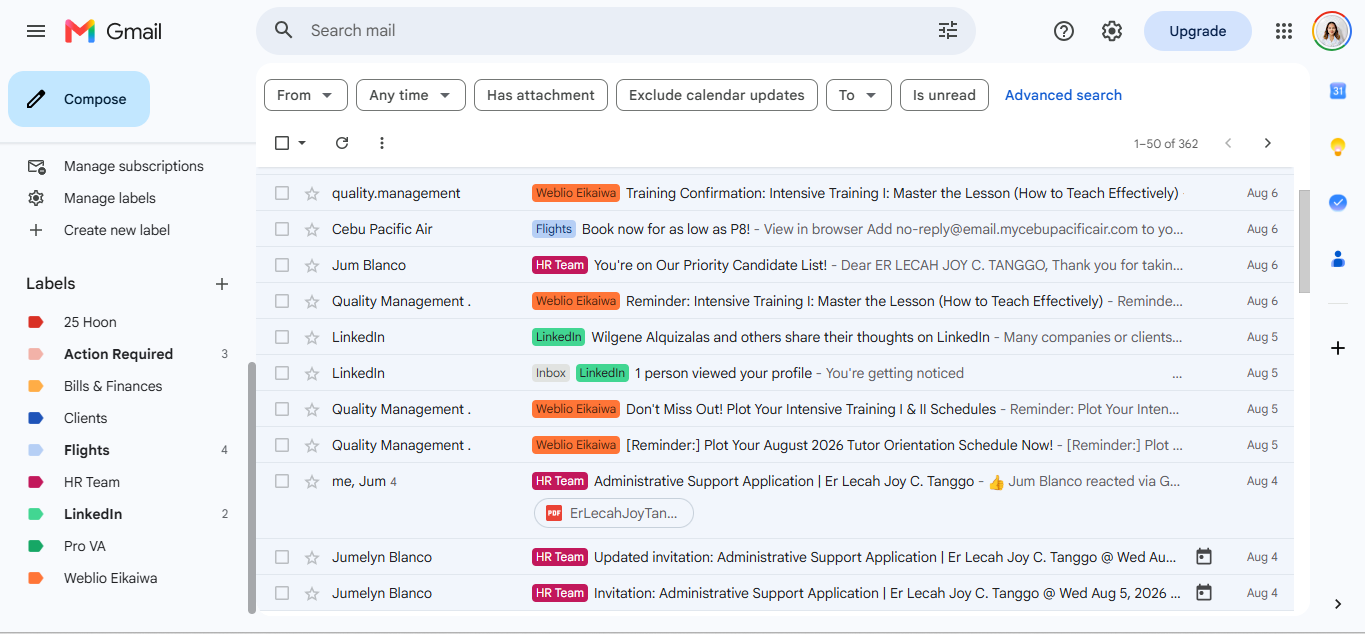The height and width of the screenshot is (634, 1365).
Task: Tick the checkbox for Jum Blanco email
Action: [282, 265]
